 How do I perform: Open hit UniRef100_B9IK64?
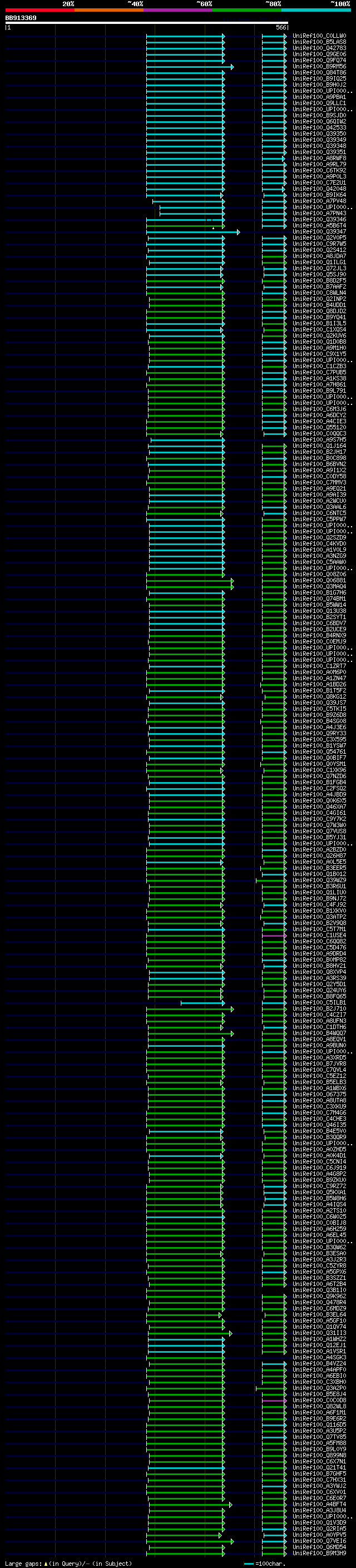[x=319, y=195]
